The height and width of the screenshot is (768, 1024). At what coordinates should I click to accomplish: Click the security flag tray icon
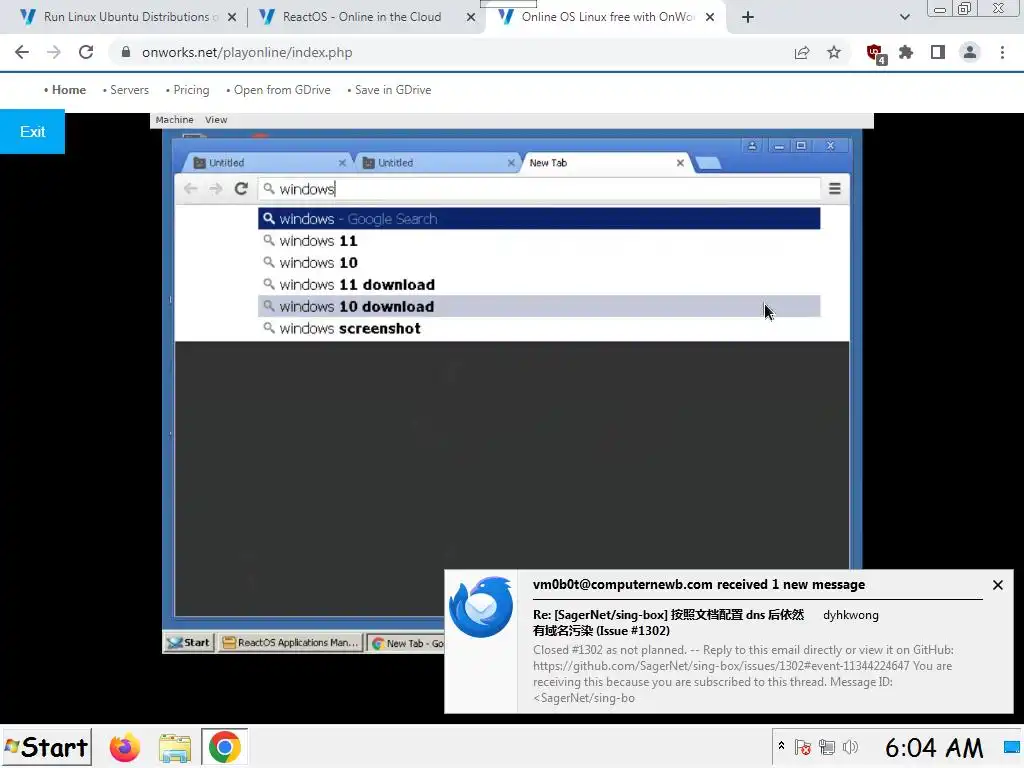click(x=803, y=747)
